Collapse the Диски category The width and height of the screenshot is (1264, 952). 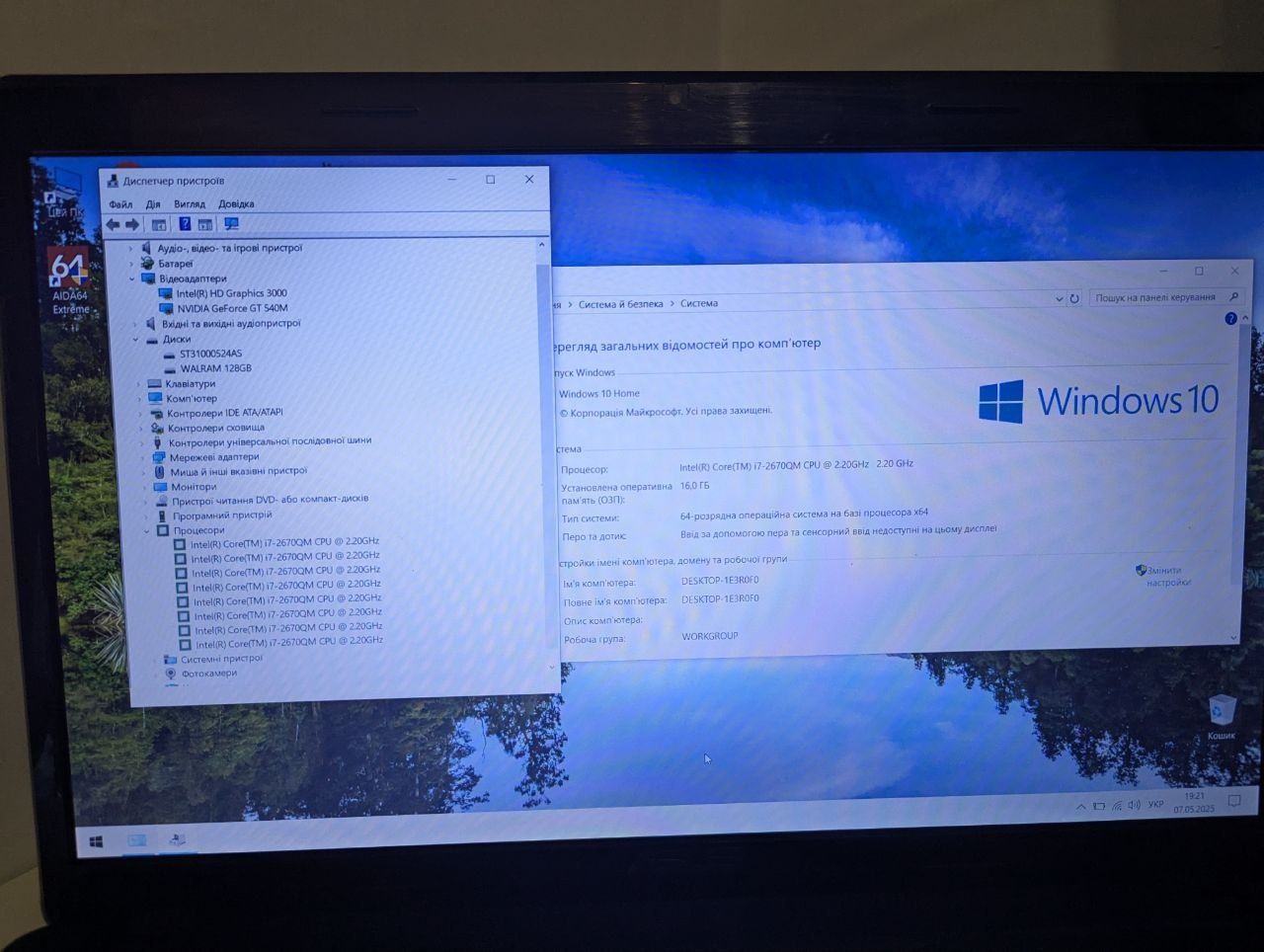(x=136, y=339)
